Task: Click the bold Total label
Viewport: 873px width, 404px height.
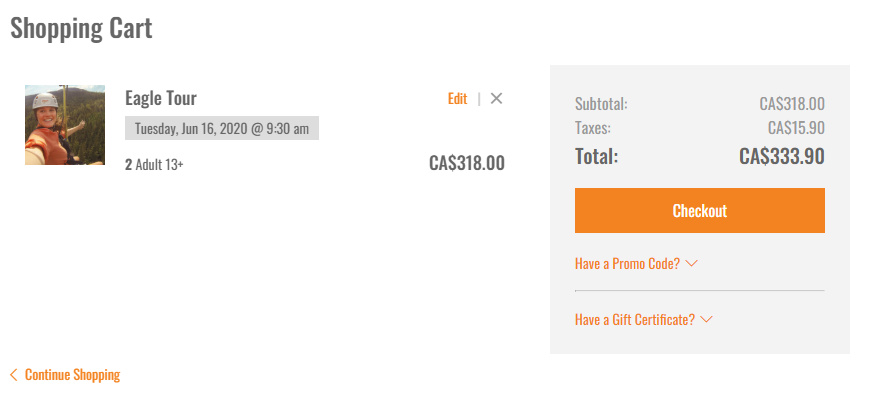Action: 596,156
